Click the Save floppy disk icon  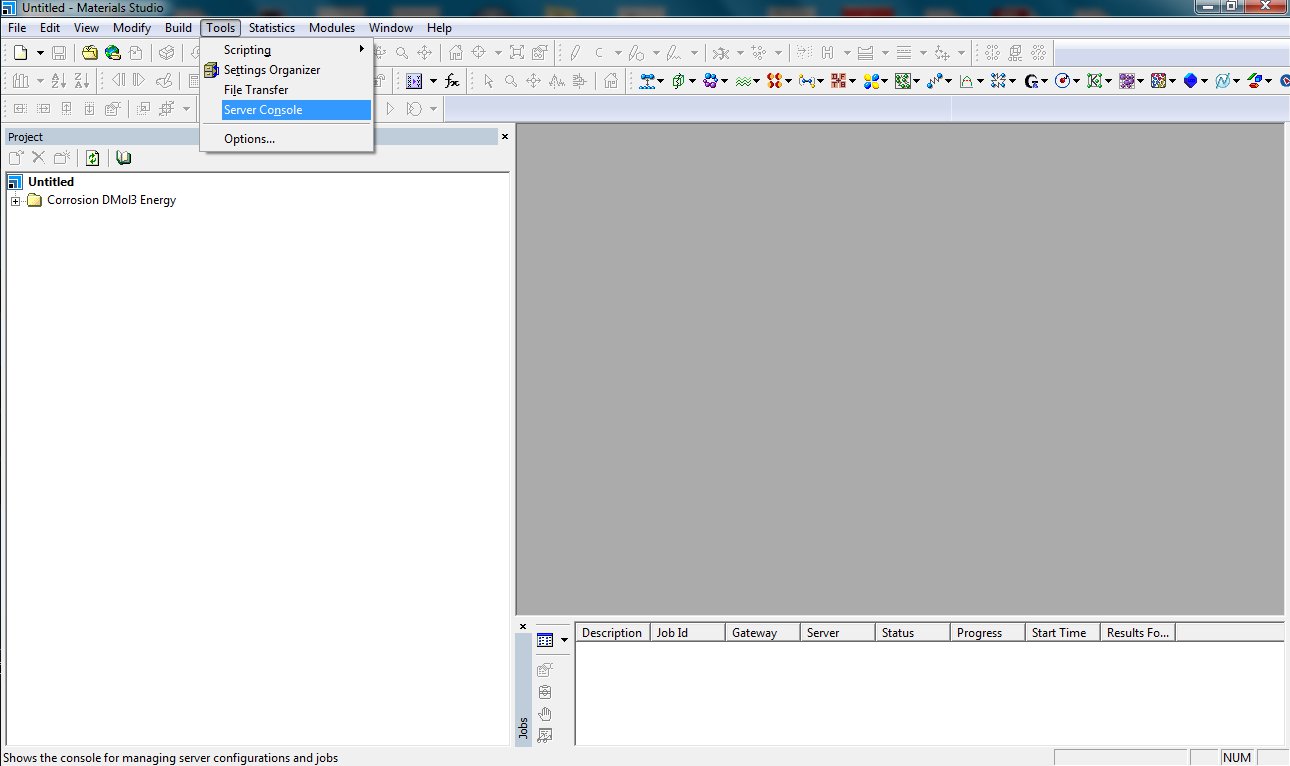pyautogui.click(x=59, y=53)
